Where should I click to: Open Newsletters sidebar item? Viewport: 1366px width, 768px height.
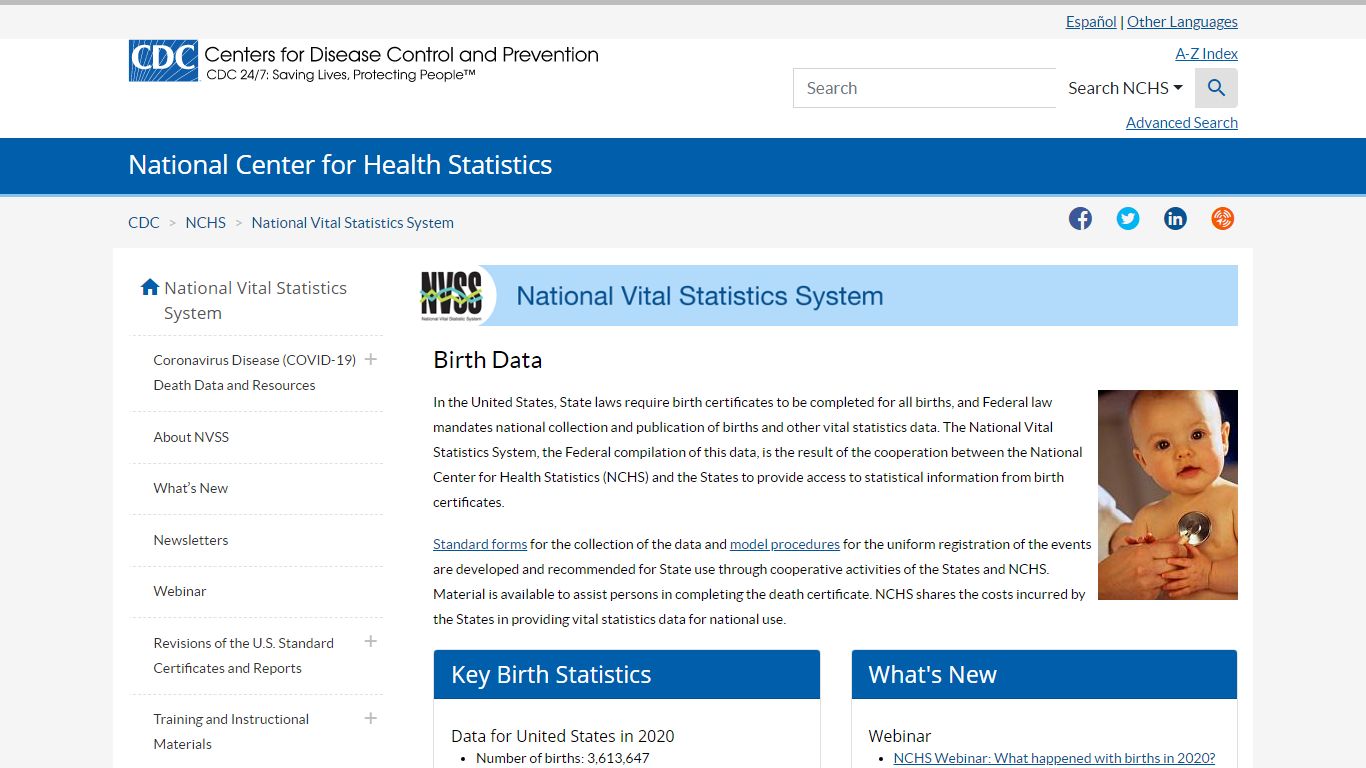click(191, 540)
